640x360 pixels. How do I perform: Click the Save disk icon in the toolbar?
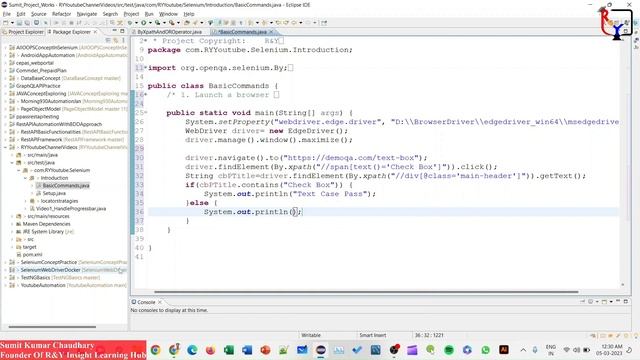pos(19,23)
